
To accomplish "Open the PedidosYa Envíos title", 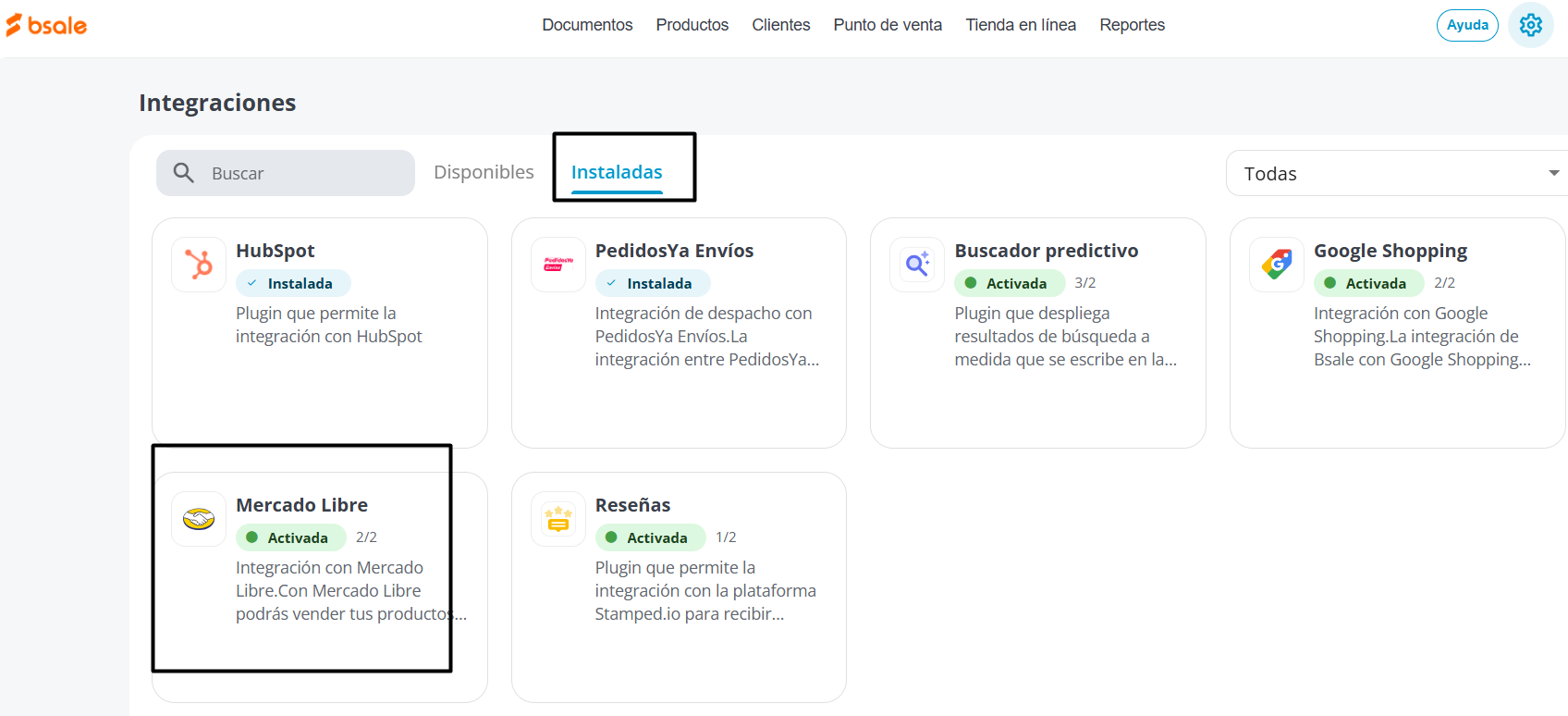I will pyautogui.click(x=674, y=251).
